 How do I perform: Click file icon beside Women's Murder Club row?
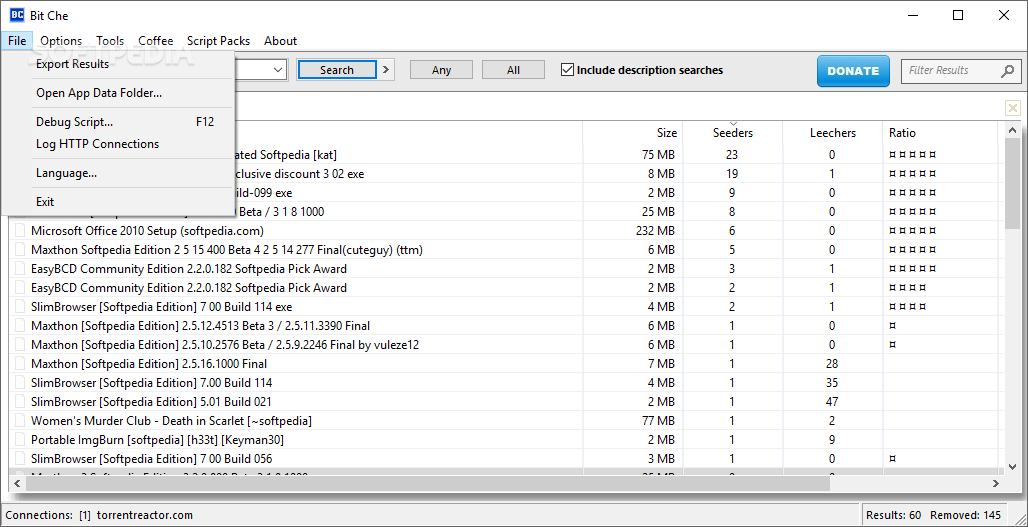tap(20, 421)
